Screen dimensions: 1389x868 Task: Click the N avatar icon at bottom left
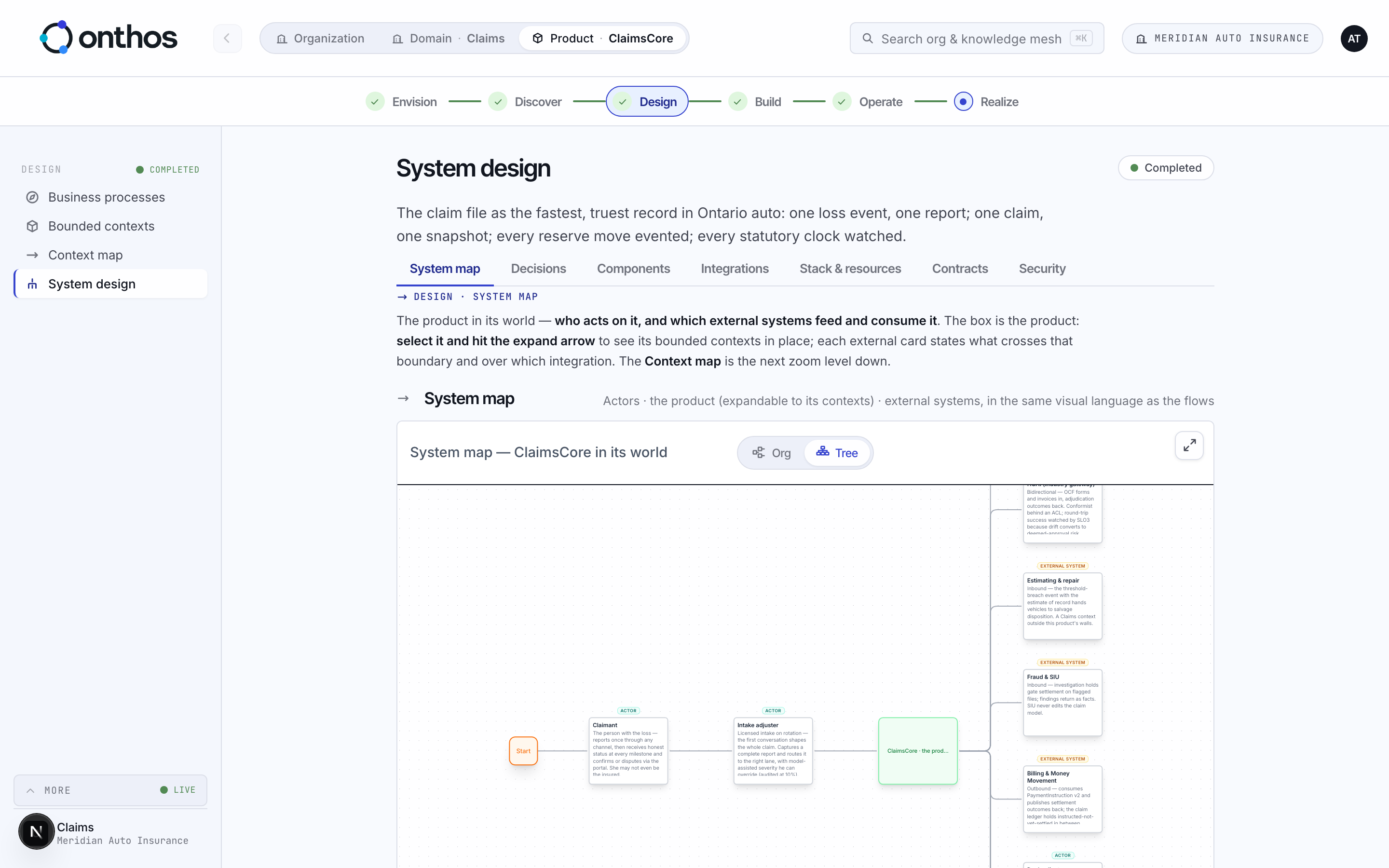click(x=36, y=831)
